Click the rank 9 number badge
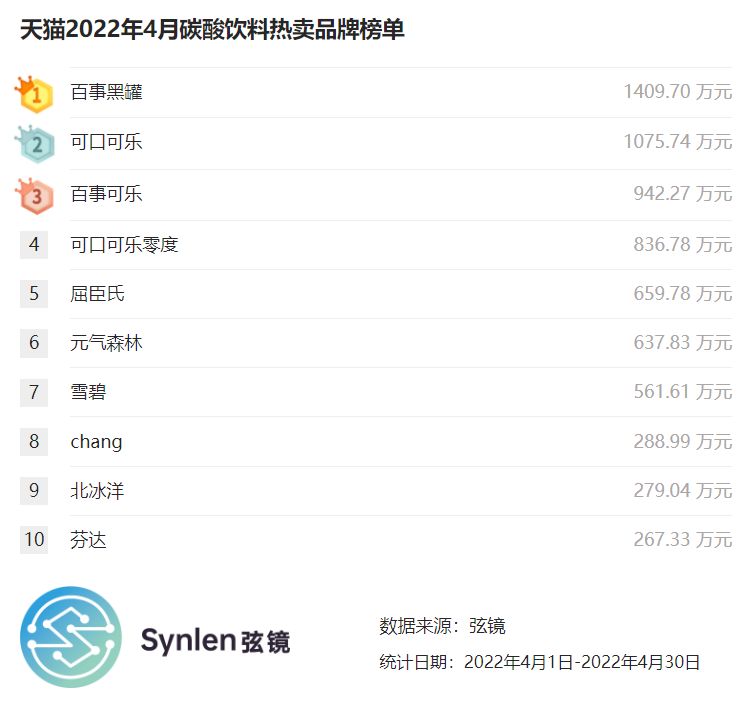The image size is (752, 703). click(x=34, y=491)
